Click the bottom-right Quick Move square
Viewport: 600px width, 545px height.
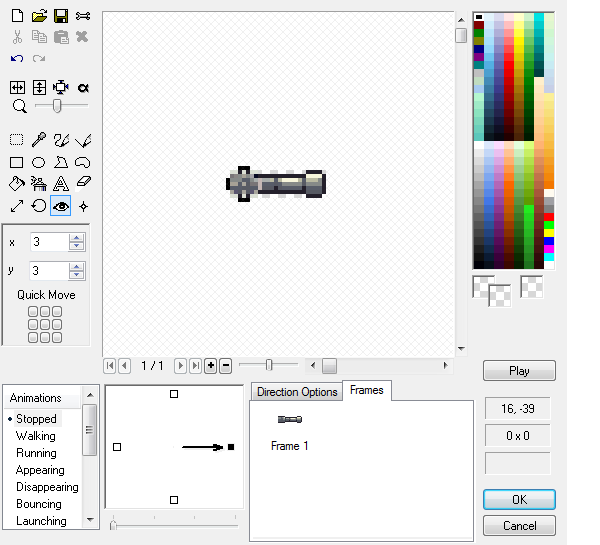(x=57, y=338)
